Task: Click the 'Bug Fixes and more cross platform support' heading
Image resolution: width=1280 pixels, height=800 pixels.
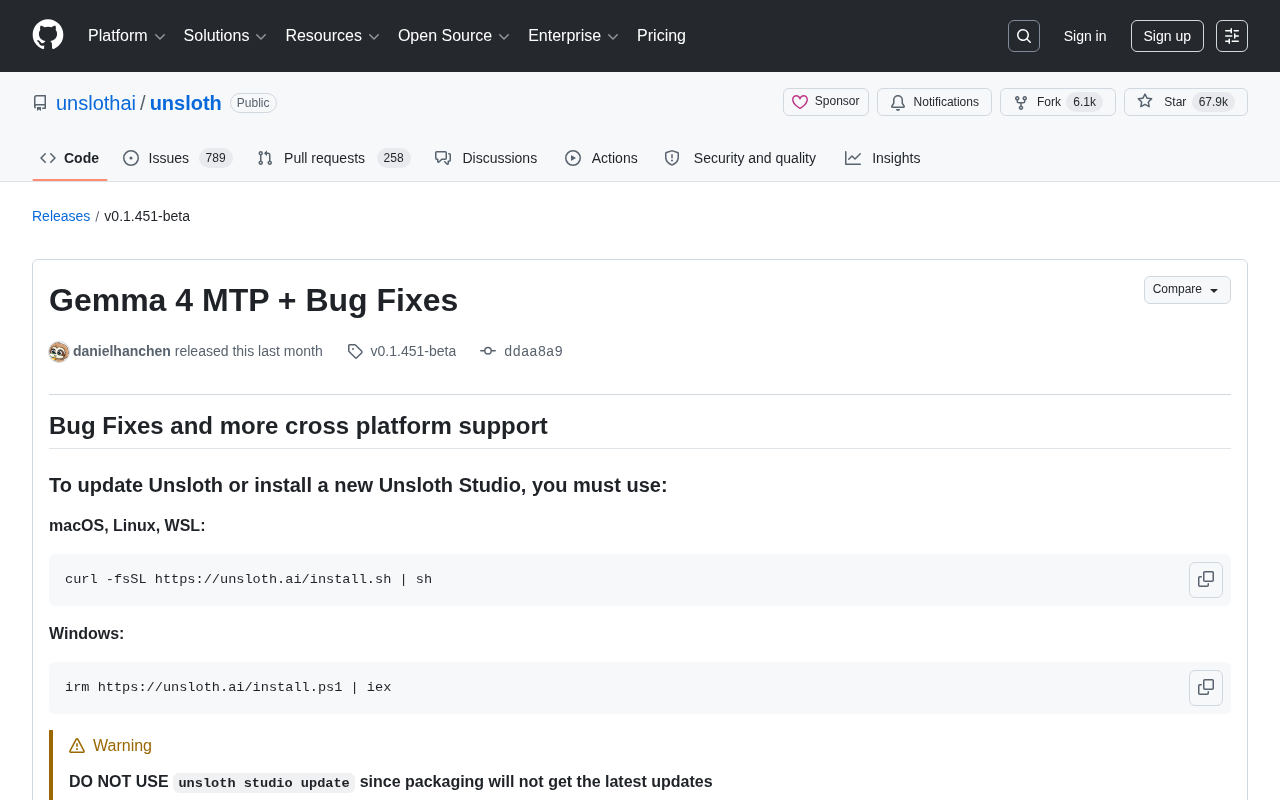Action: coord(298,426)
